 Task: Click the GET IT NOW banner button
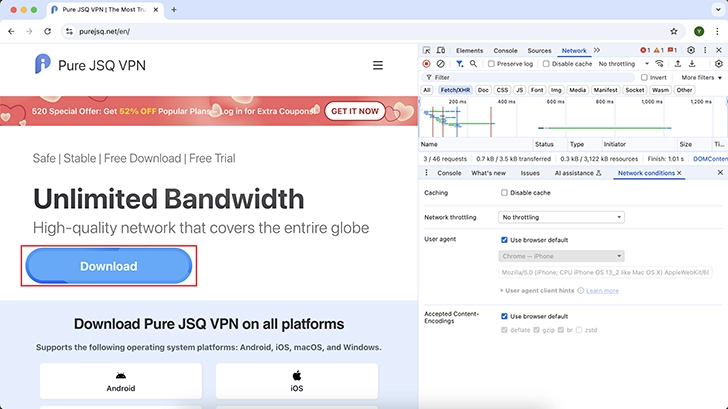(355, 111)
